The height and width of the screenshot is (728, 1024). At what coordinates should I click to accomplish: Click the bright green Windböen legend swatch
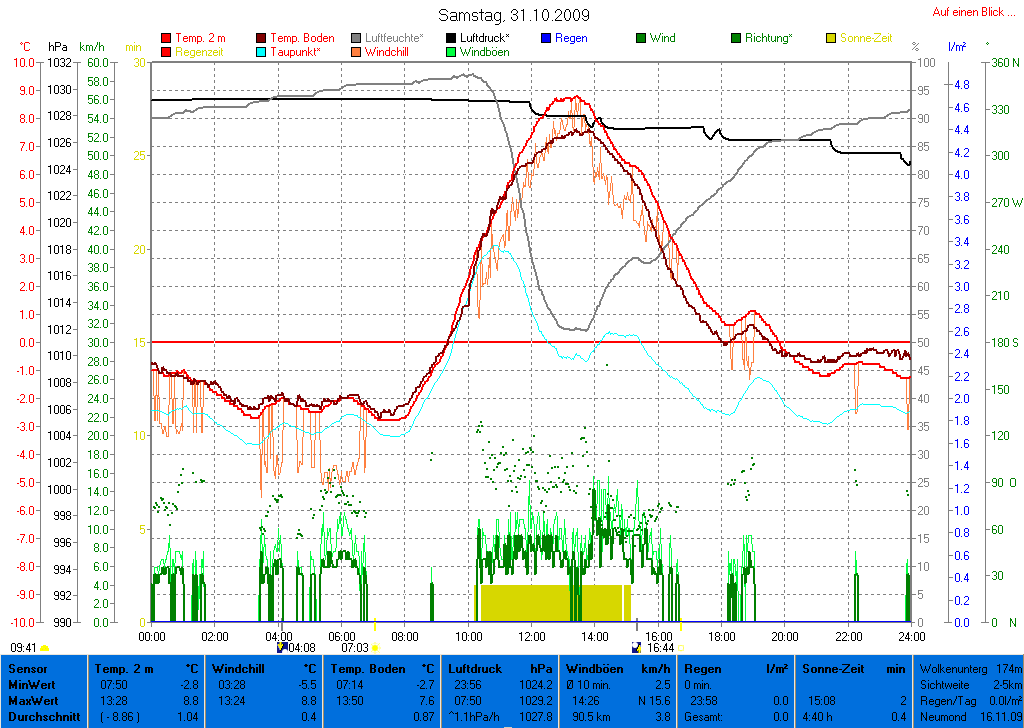click(451, 51)
